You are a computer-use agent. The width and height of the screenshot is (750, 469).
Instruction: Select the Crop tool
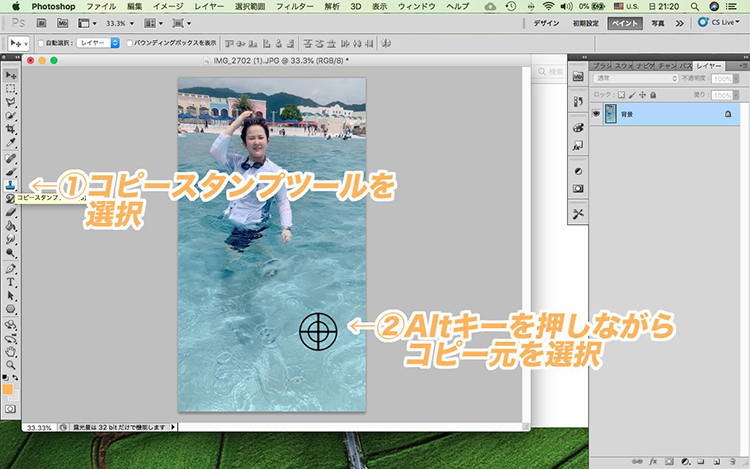(x=11, y=129)
